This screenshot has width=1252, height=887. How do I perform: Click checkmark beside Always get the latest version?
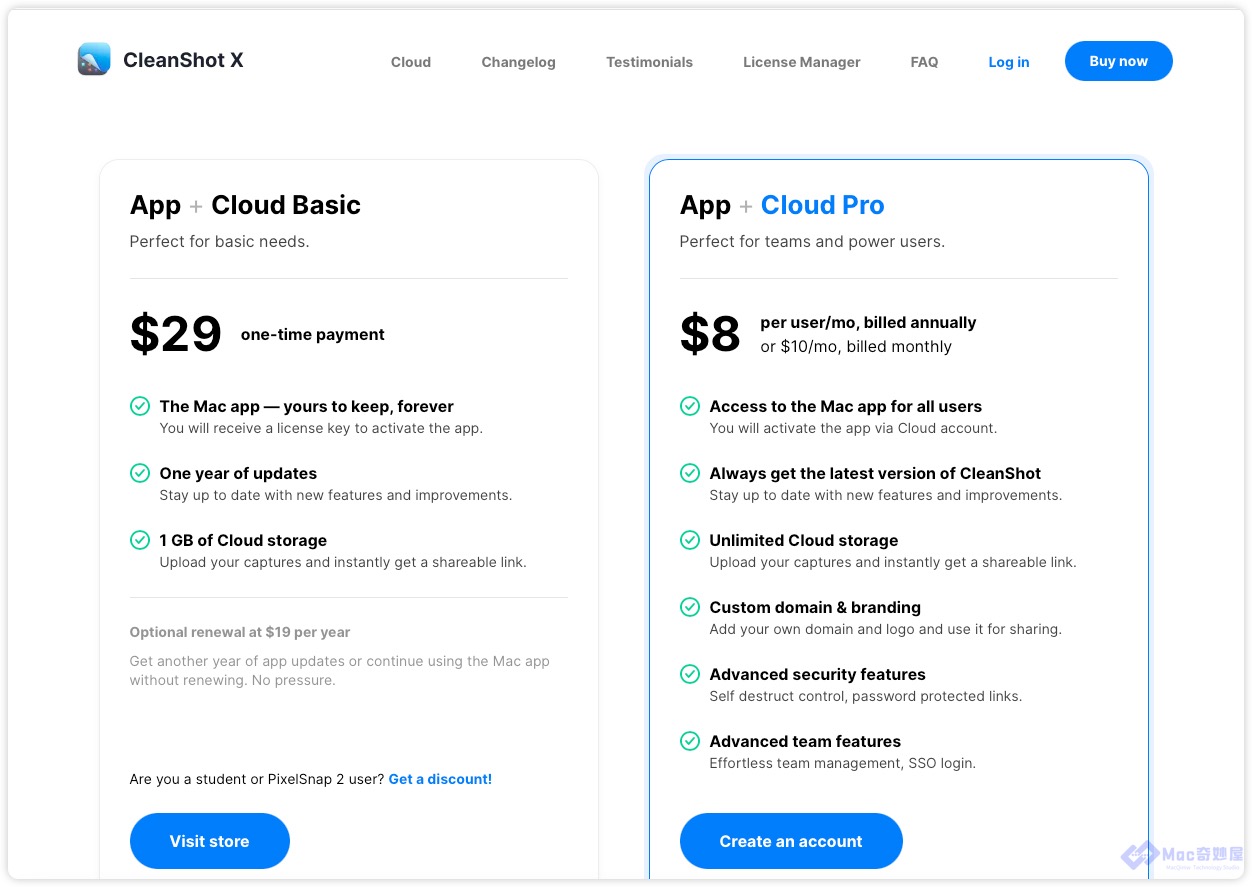coord(690,473)
